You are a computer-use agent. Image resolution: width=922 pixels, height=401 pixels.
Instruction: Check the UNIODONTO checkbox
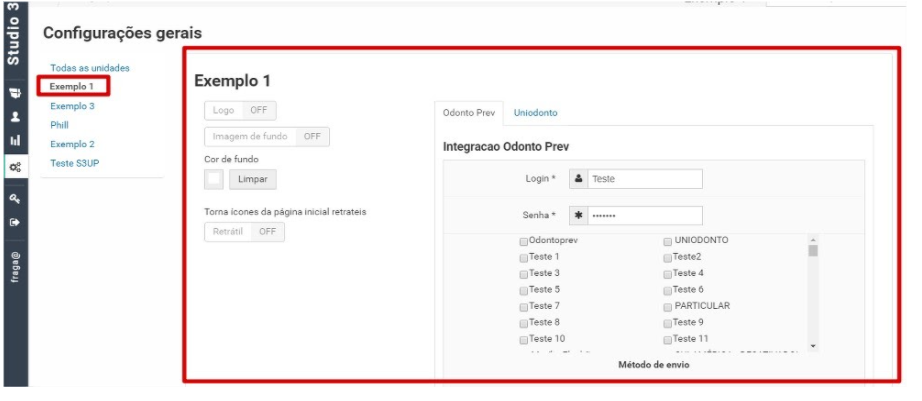point(667,241)
